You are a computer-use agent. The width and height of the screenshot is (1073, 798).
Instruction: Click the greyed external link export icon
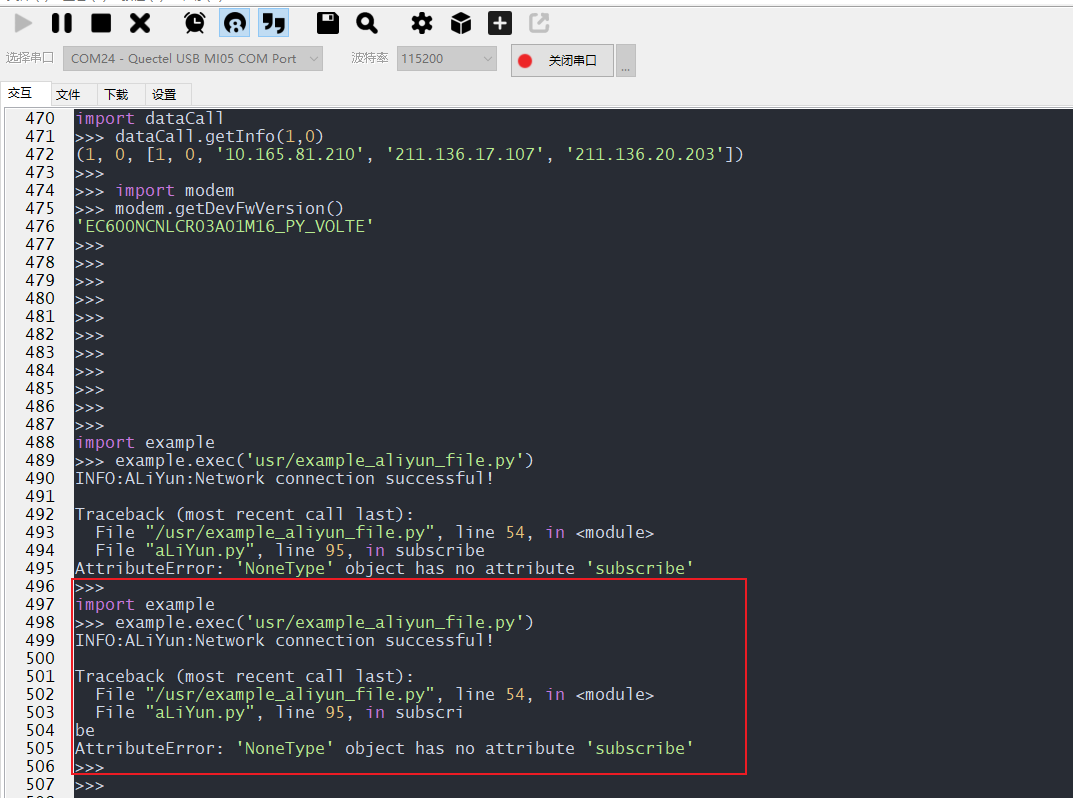539,23
